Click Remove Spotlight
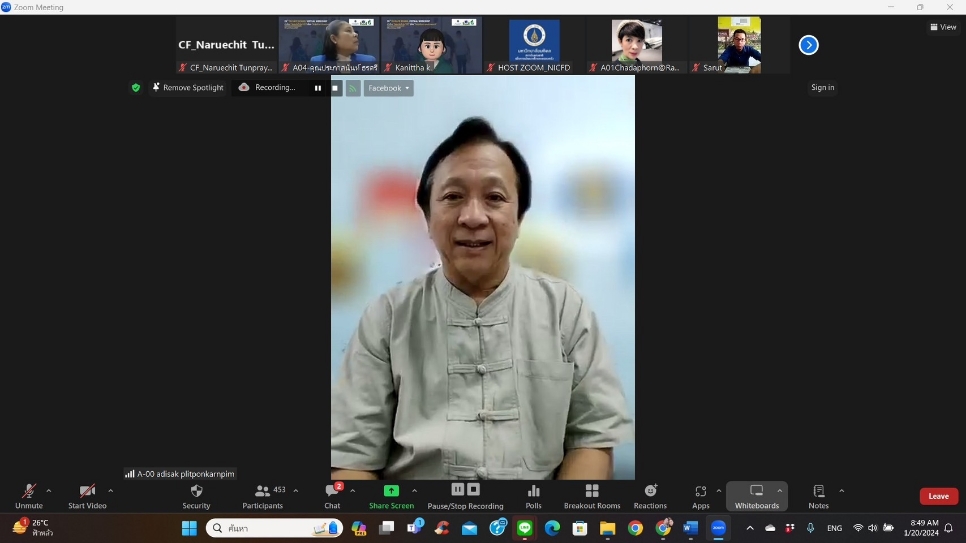 tap(188, 88)
